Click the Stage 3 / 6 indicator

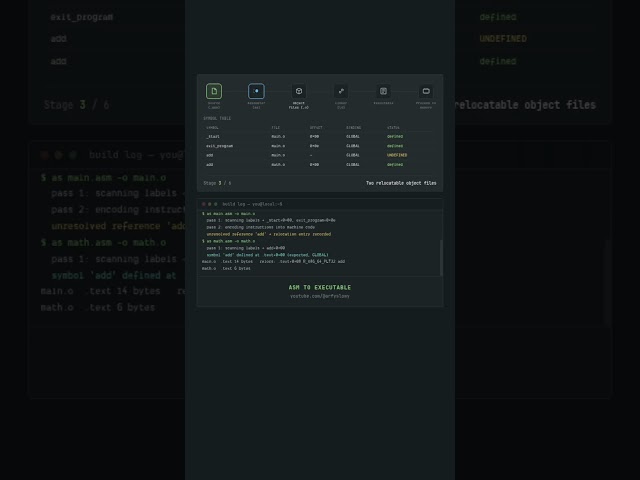pos(217,183)
